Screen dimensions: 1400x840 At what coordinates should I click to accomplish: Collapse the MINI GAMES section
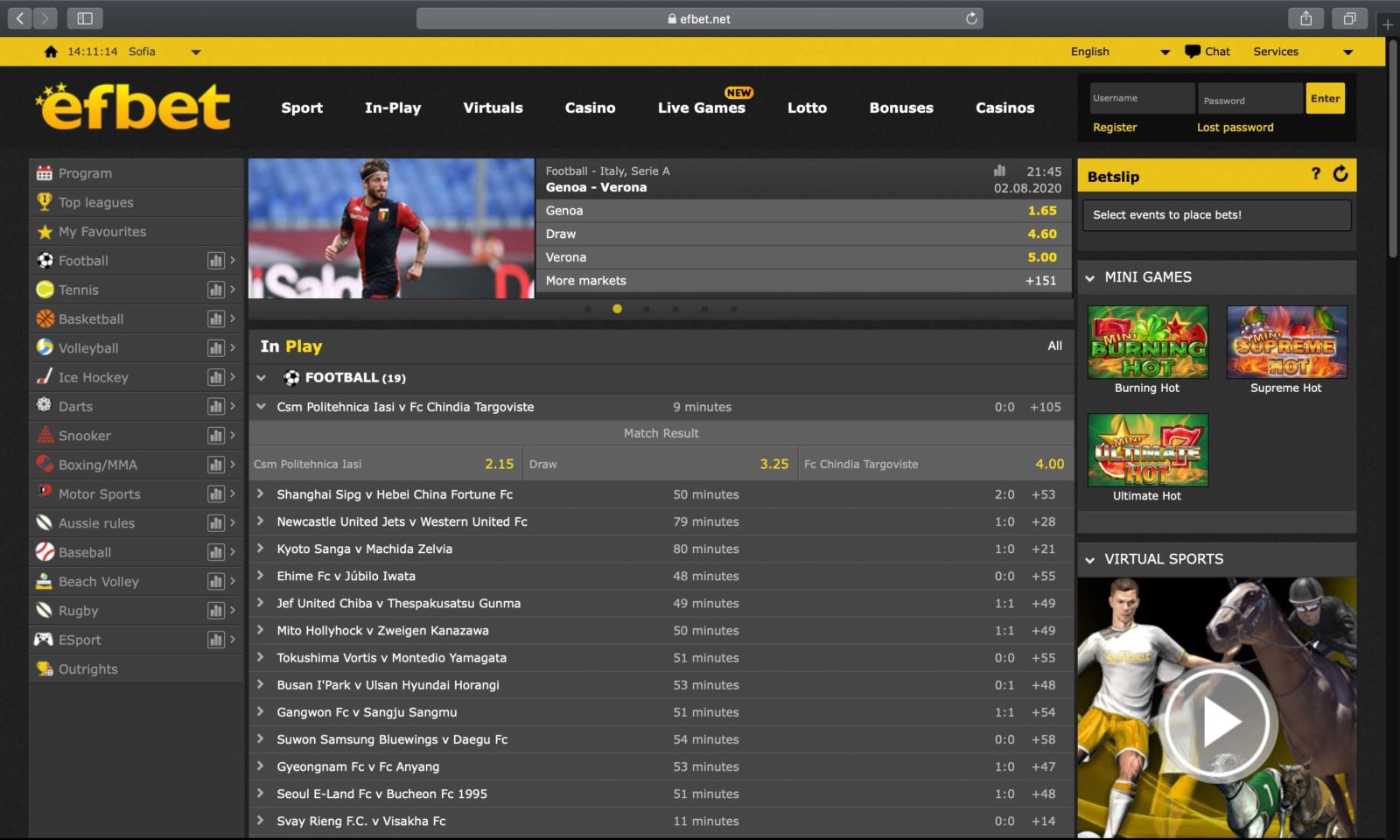pos(1089,277)
